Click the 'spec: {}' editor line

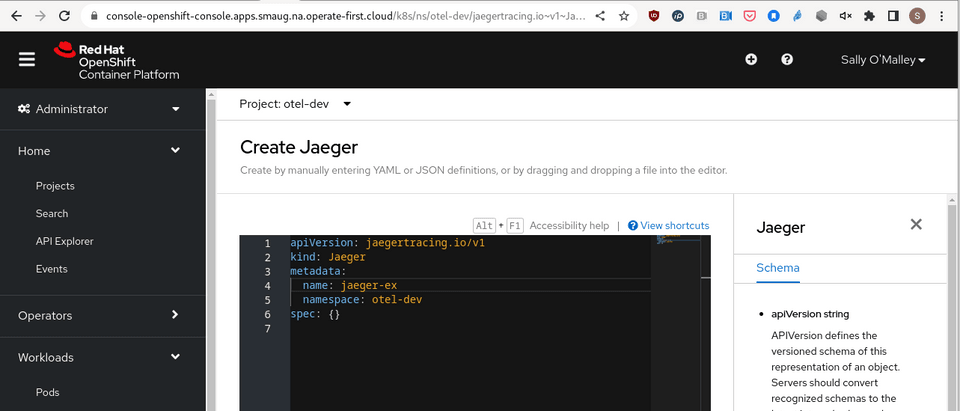(x=315, y=314)
